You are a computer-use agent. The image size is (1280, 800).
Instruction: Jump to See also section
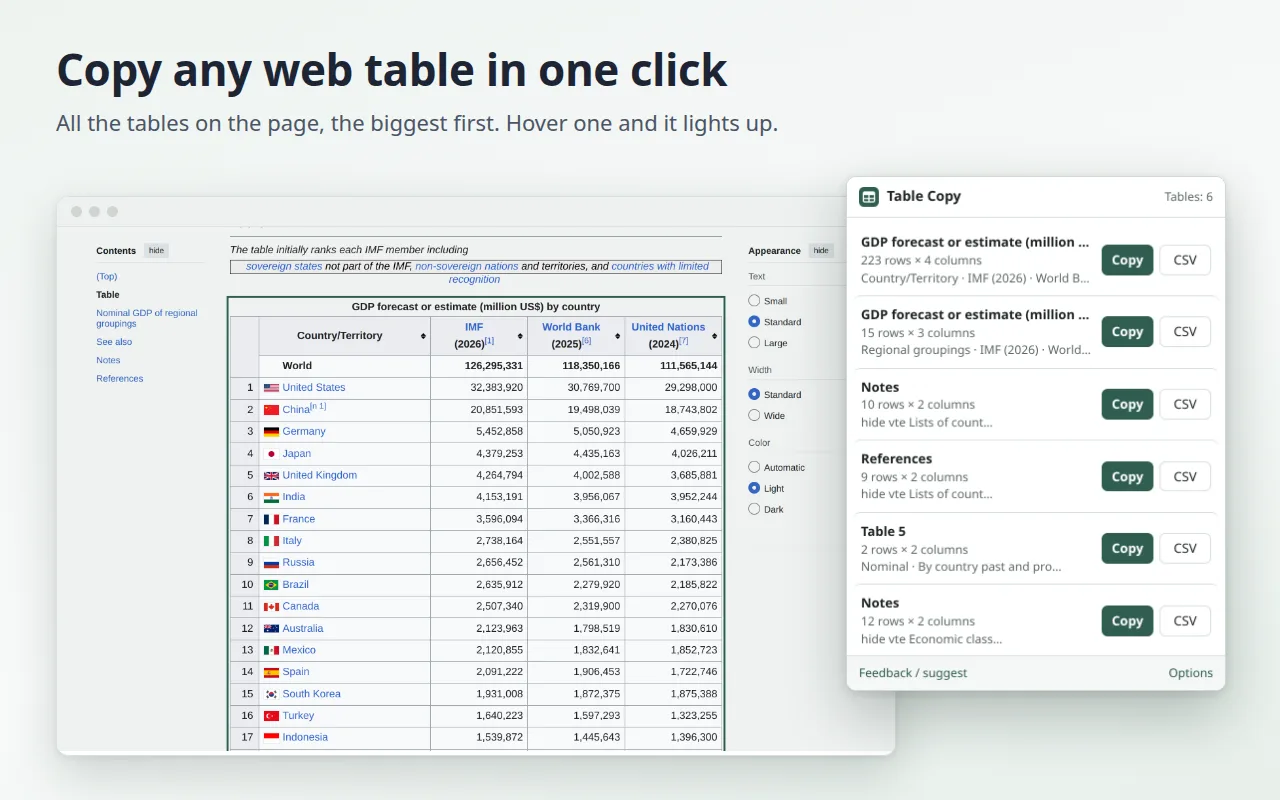click(114, 342)
